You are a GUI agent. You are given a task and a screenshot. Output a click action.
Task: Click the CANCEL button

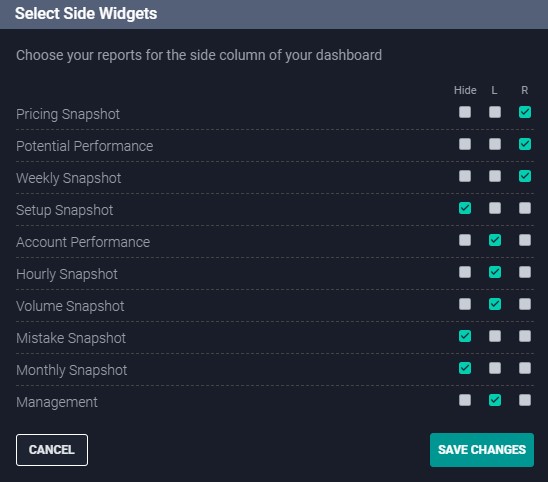click(52, 450)
